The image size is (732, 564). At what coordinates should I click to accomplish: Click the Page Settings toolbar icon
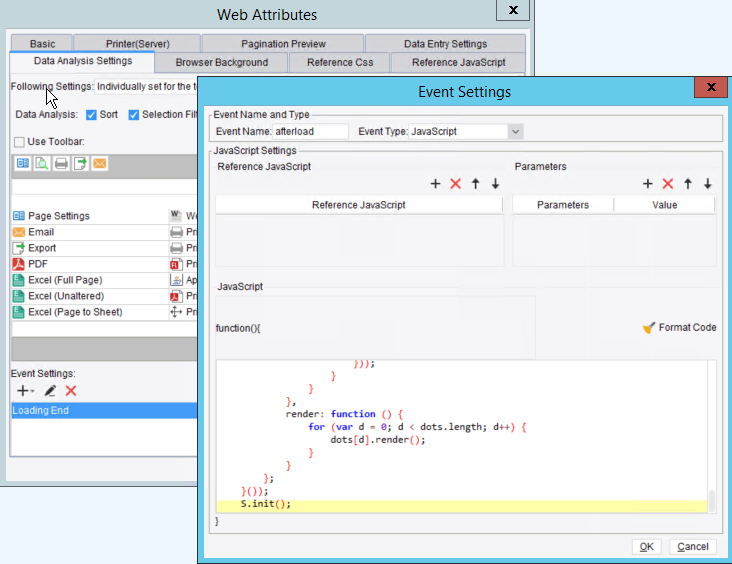click(22, 163)
